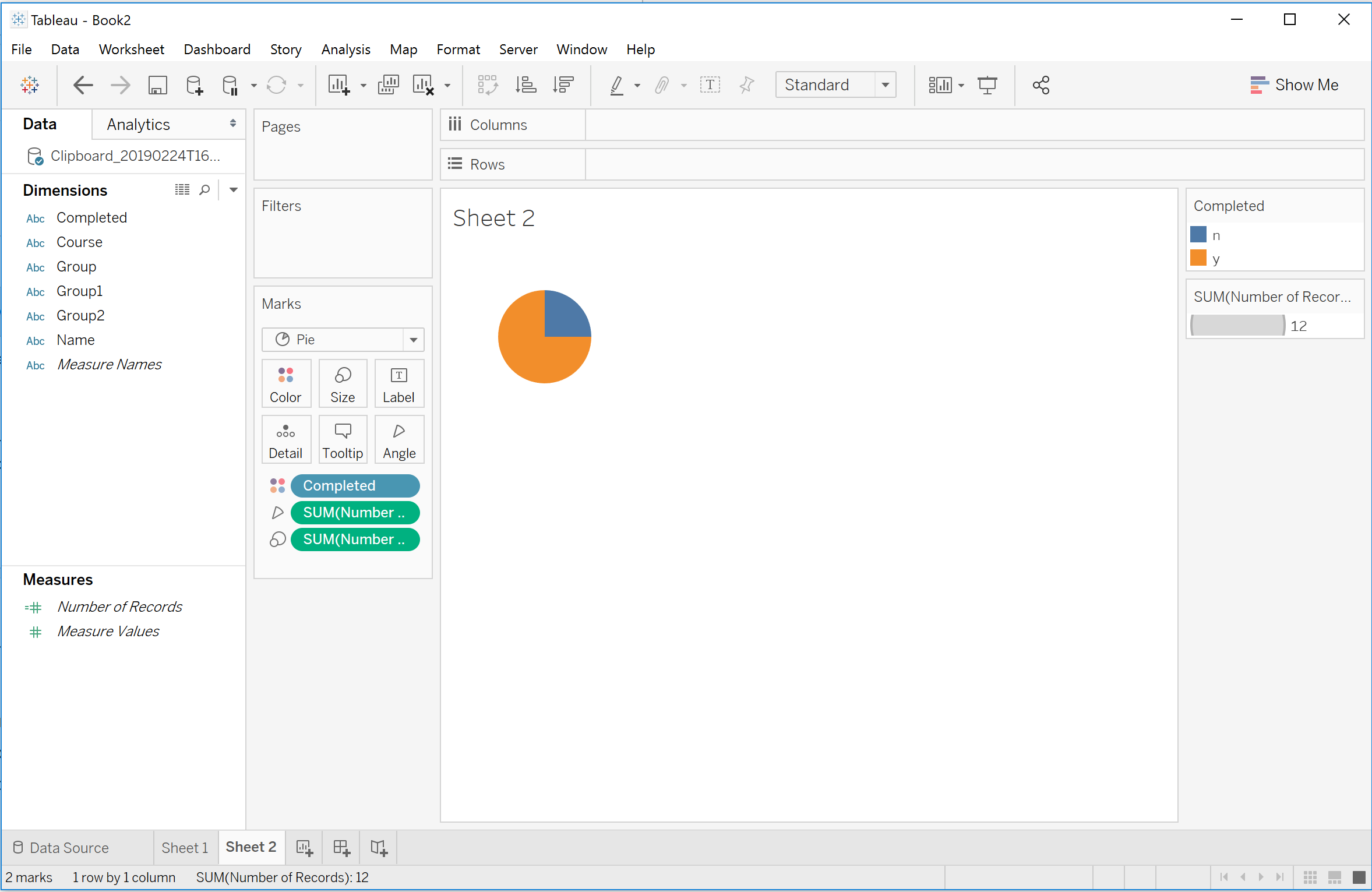Open the Dimensions pane dropdown arrow
This screenshot has height=892, width=1372.
[x=234, y=190]
